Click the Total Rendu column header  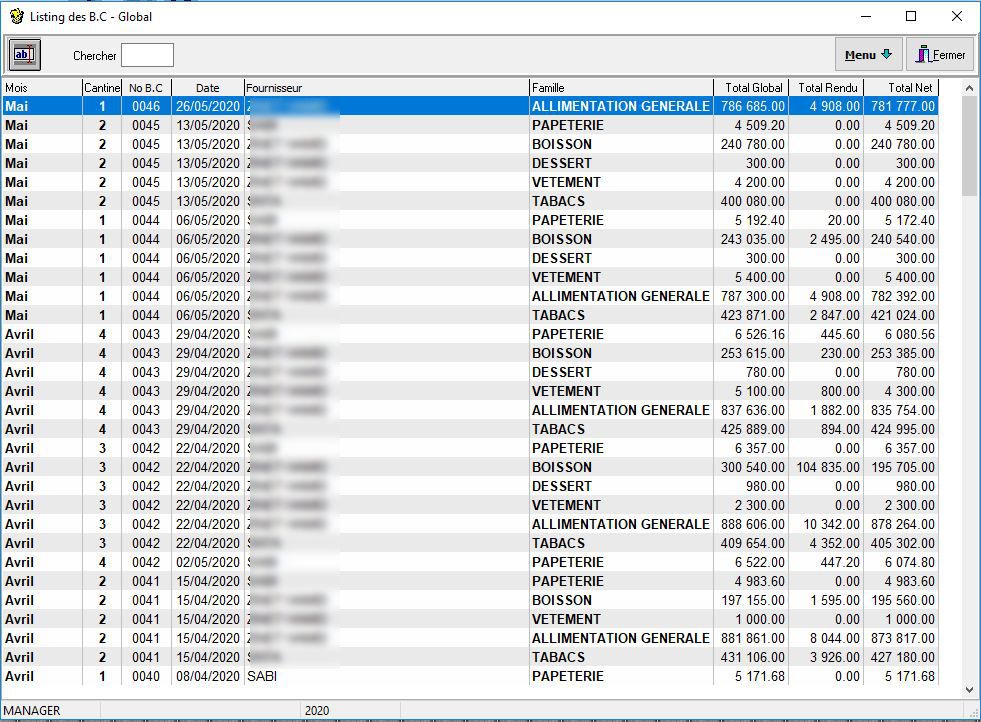826,88
